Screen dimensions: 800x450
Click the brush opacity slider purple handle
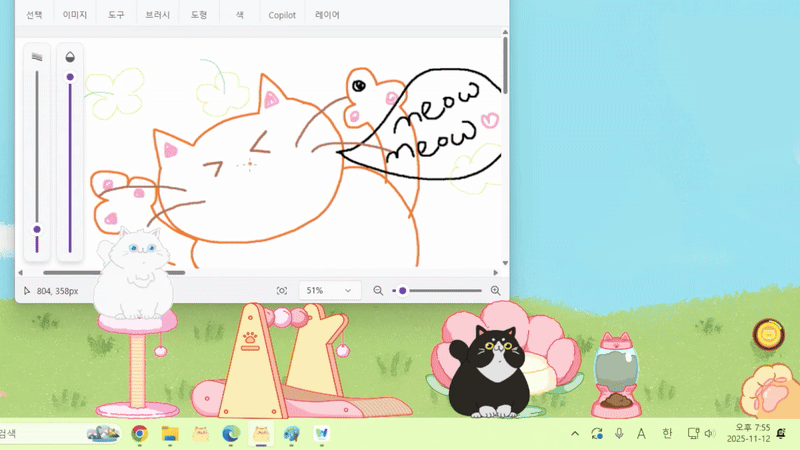point(70,77)
